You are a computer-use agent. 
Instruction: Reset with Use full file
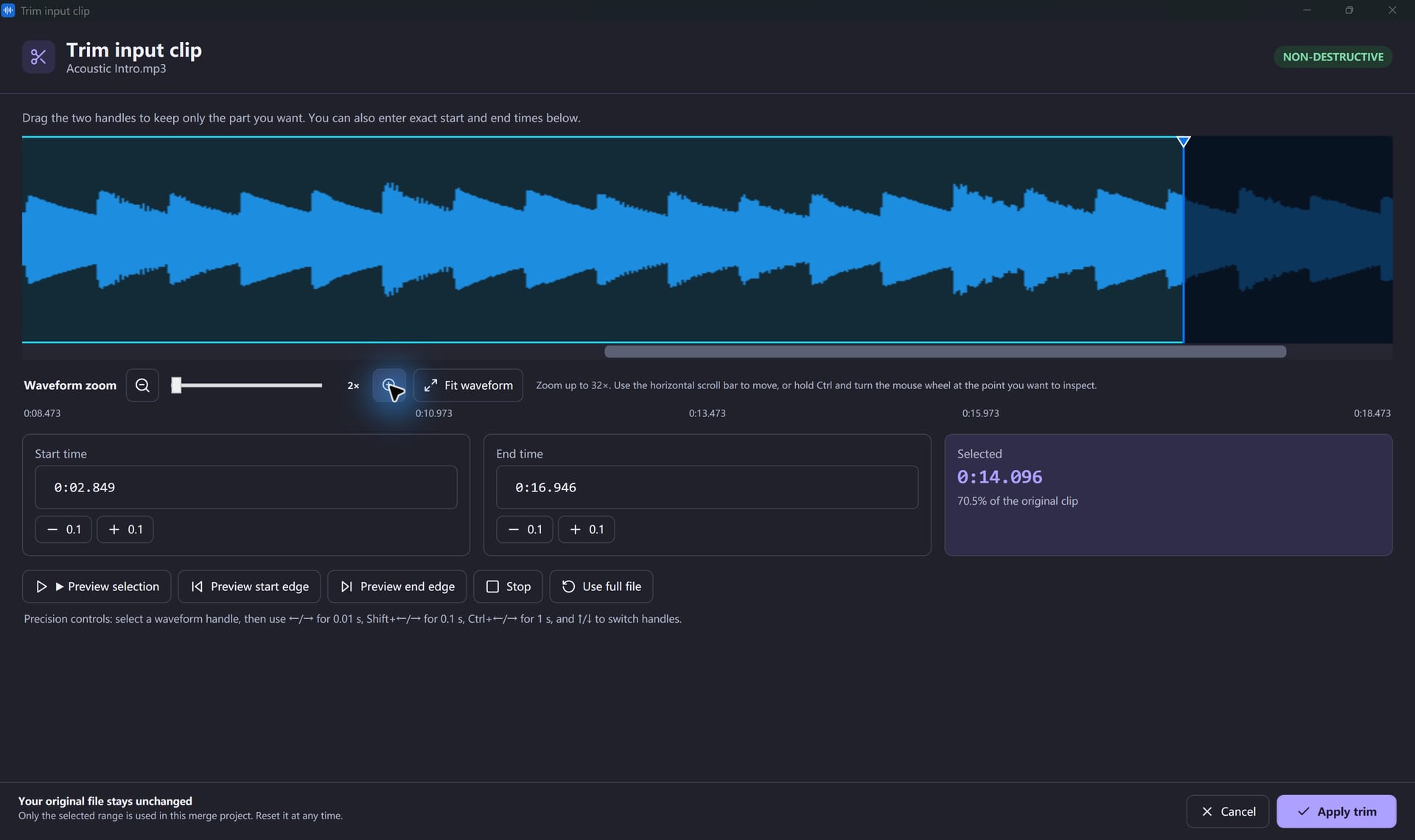tap(601, 587)
